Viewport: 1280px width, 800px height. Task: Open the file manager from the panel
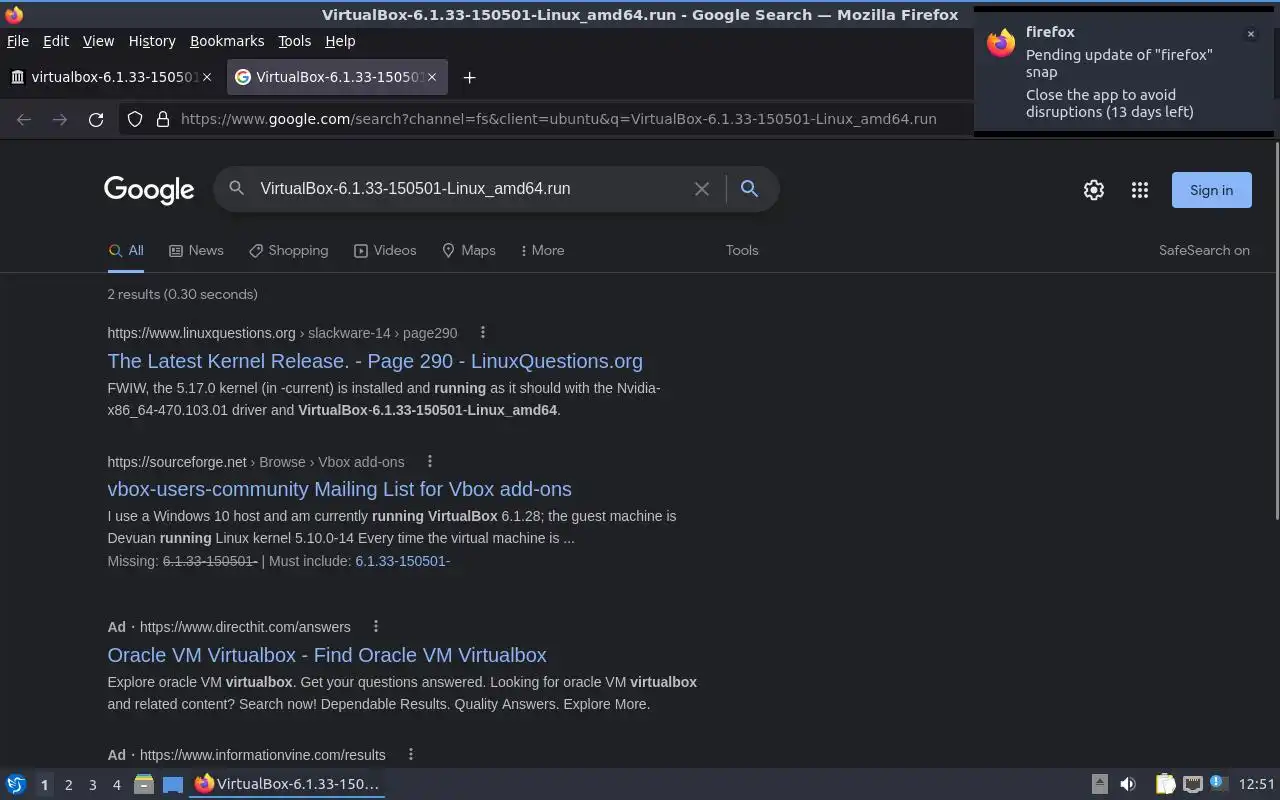pos(144,784)
